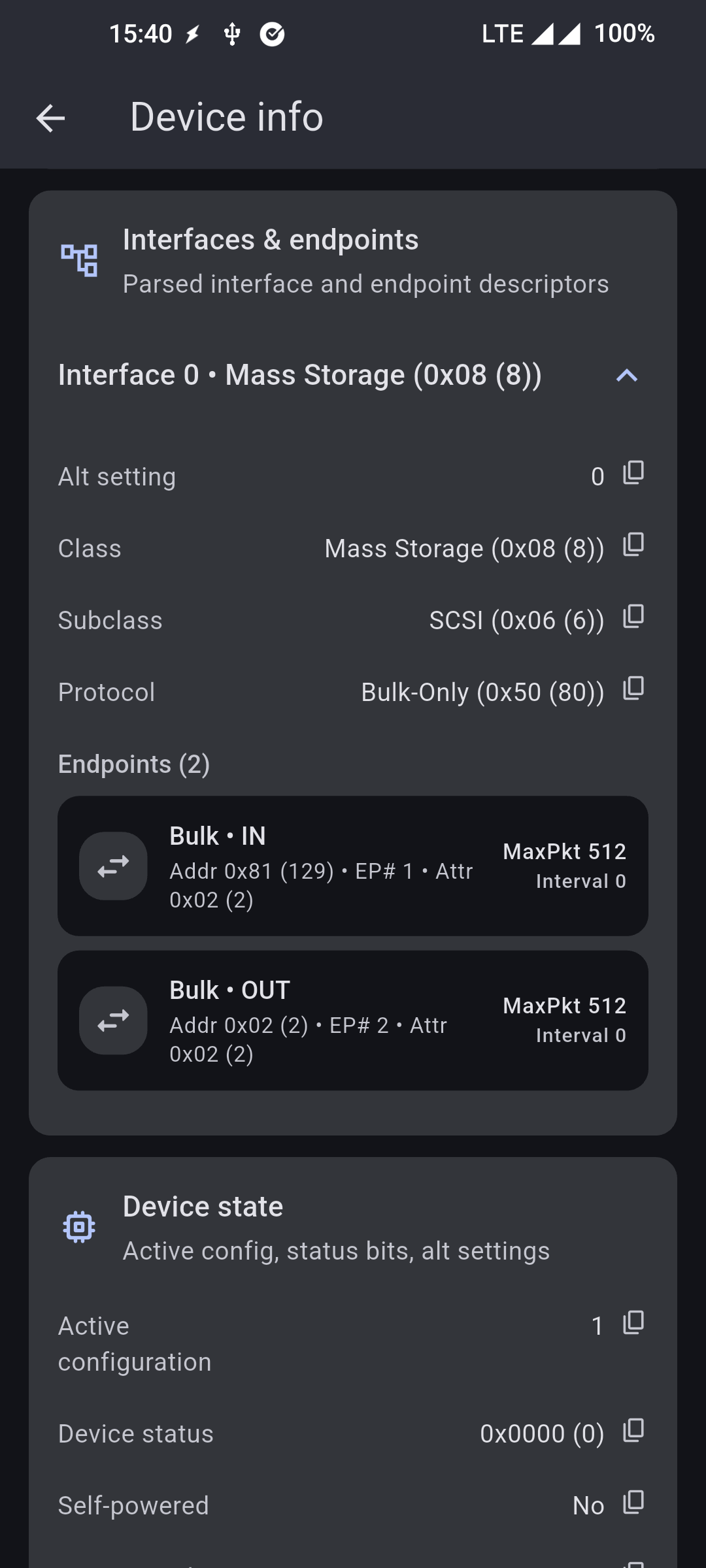Open the Bulk OUT endpoint card
706x1568 pixels.
point(353,1020)
